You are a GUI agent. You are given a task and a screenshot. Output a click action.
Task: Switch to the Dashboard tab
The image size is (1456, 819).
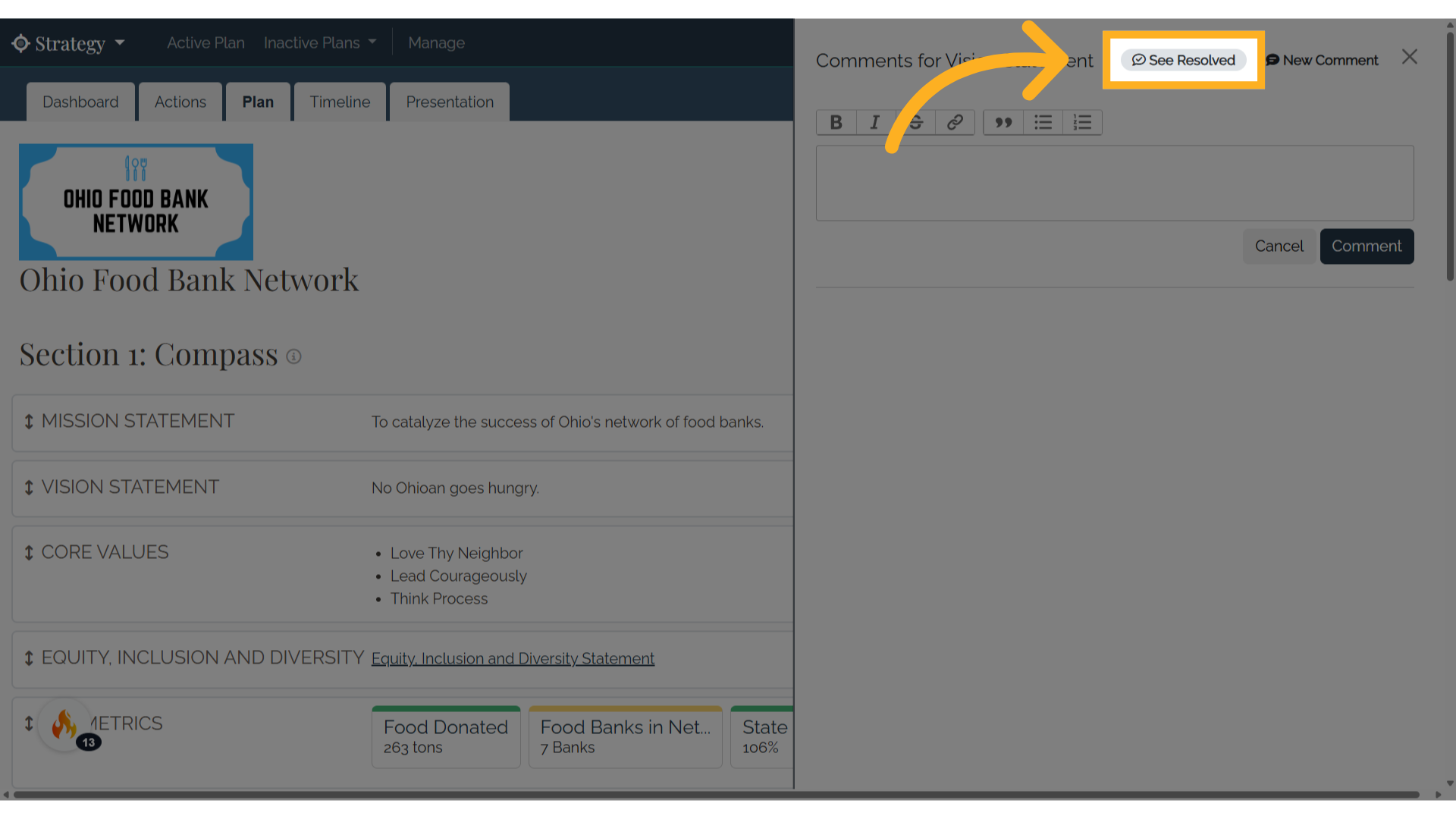[80, 102]
